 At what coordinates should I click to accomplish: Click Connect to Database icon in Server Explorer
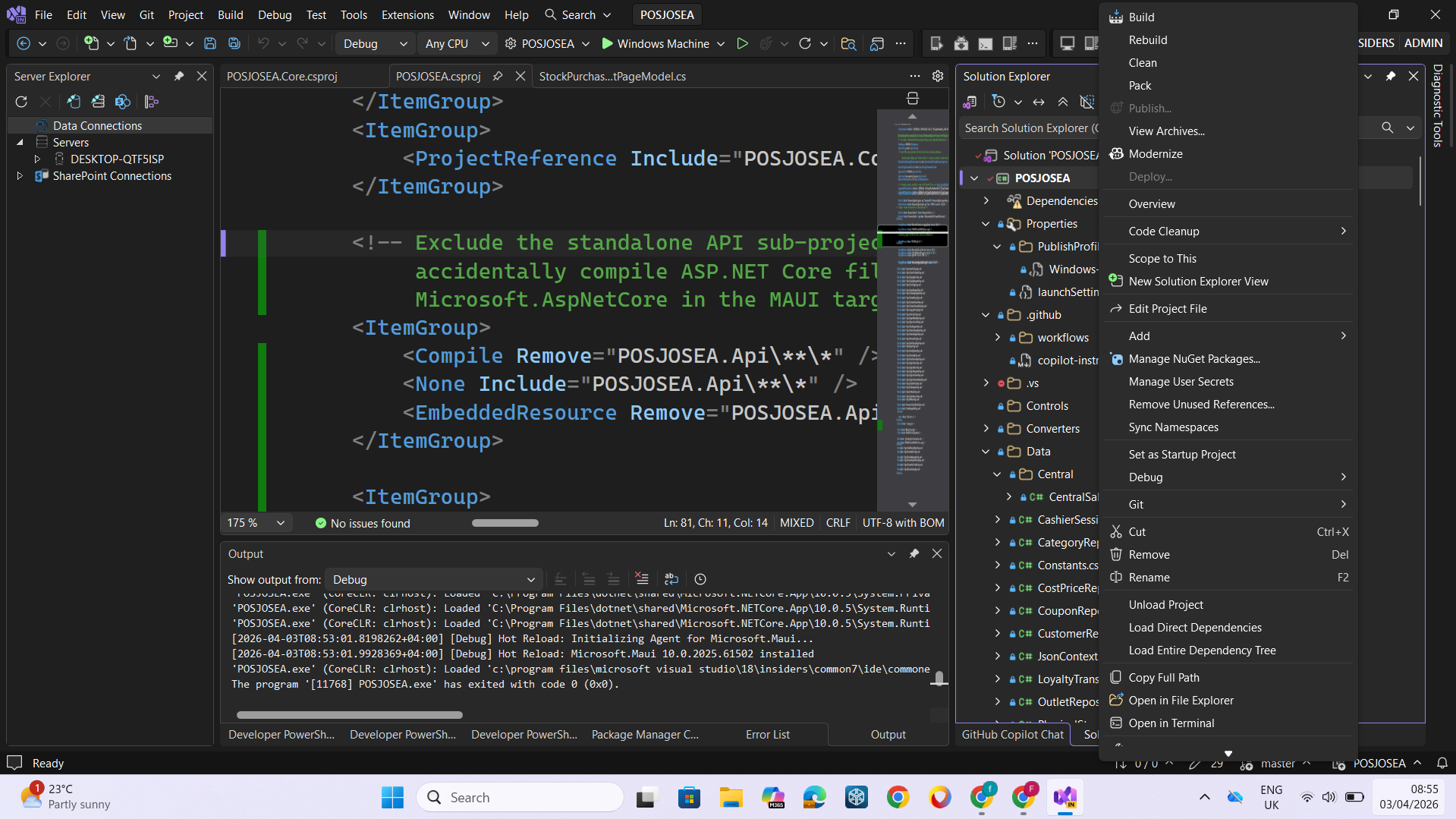point(74,102)
